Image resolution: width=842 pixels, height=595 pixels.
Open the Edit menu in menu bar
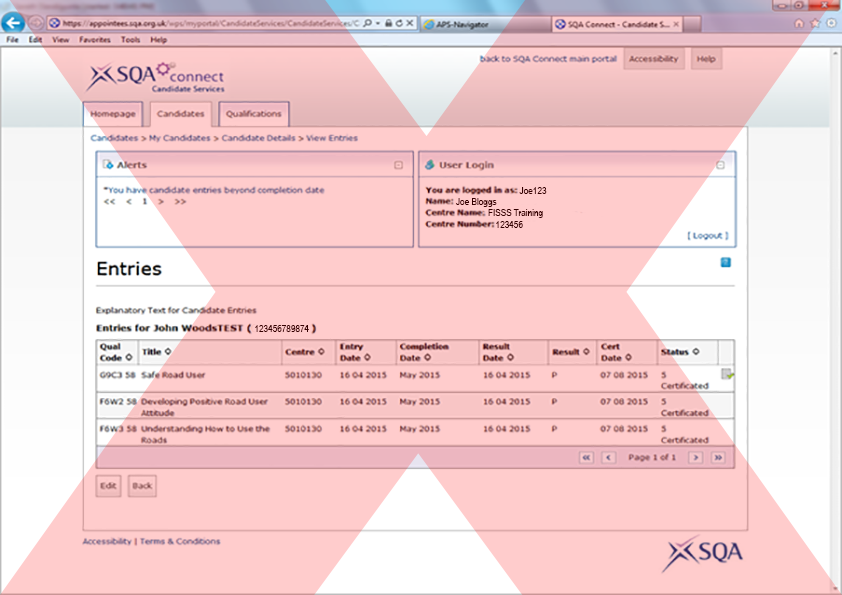tap(35, 40)
